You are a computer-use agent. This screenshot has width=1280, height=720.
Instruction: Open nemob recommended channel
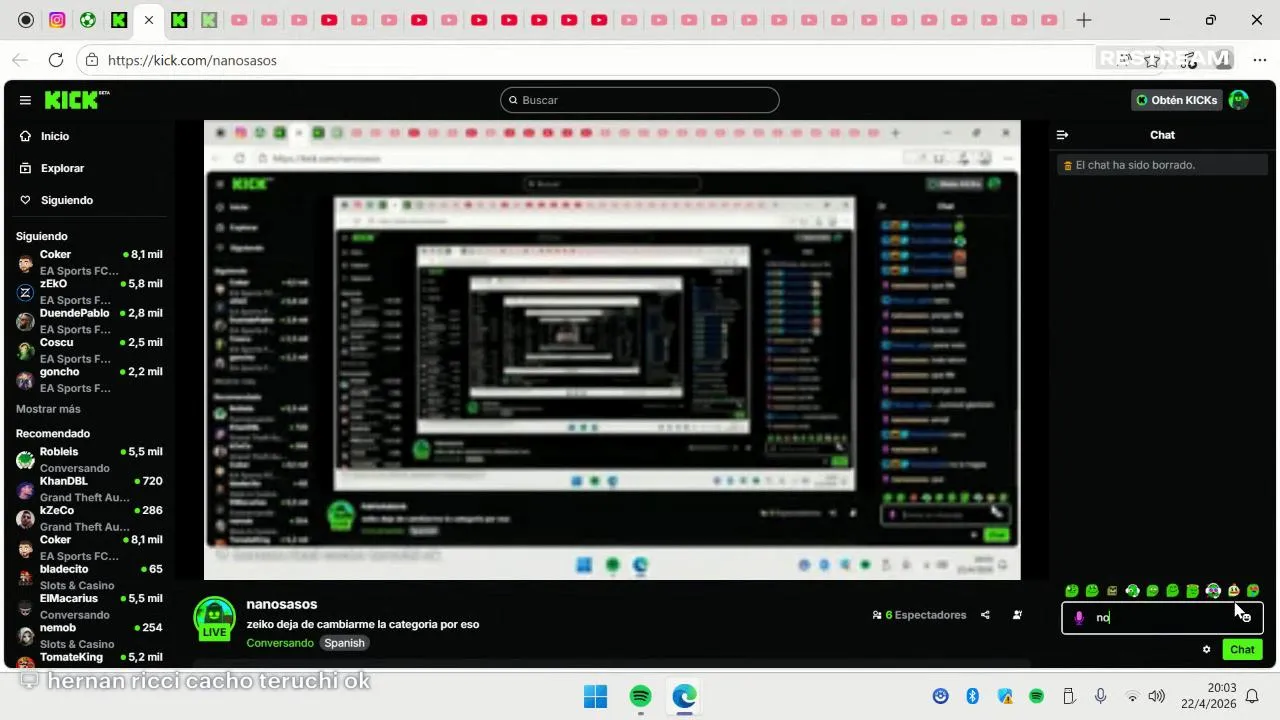(x=89, y=635)
